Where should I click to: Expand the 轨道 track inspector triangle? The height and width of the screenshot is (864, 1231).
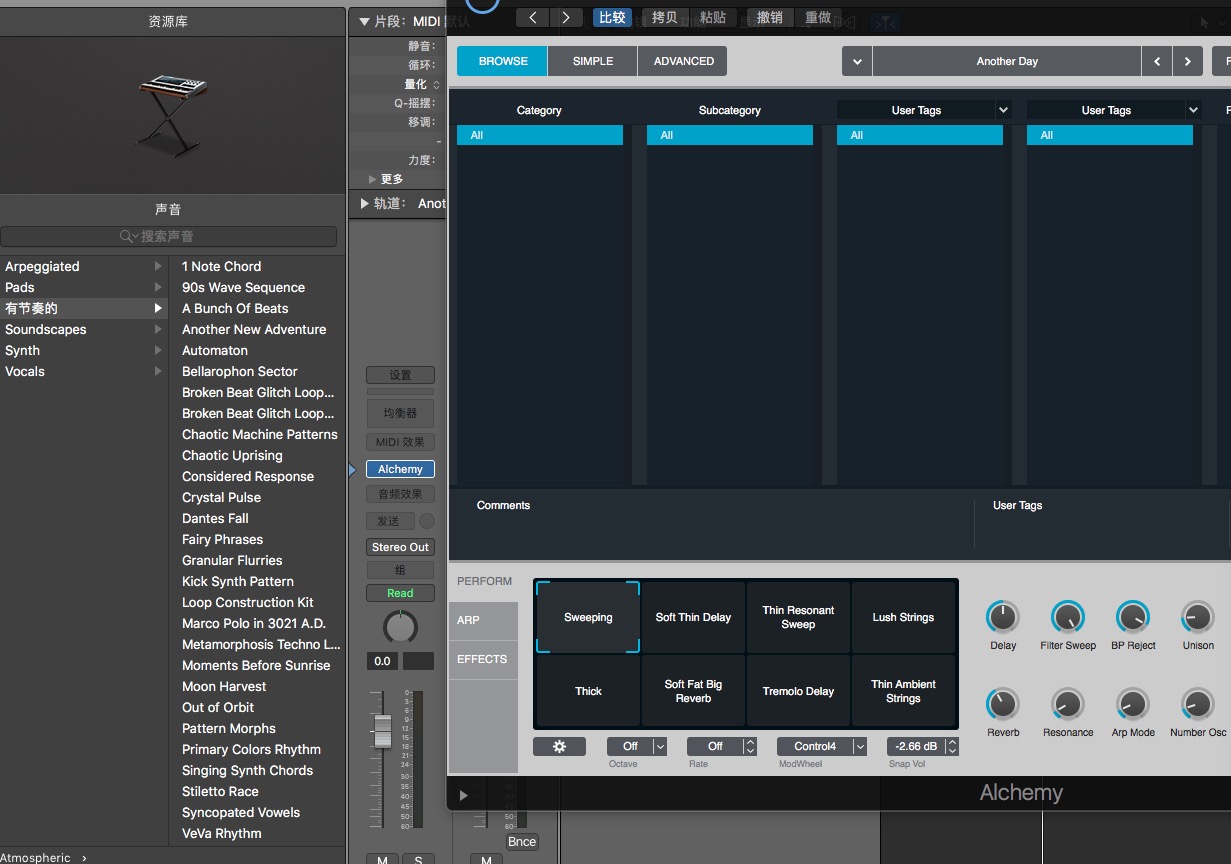(x=363, y=203)
